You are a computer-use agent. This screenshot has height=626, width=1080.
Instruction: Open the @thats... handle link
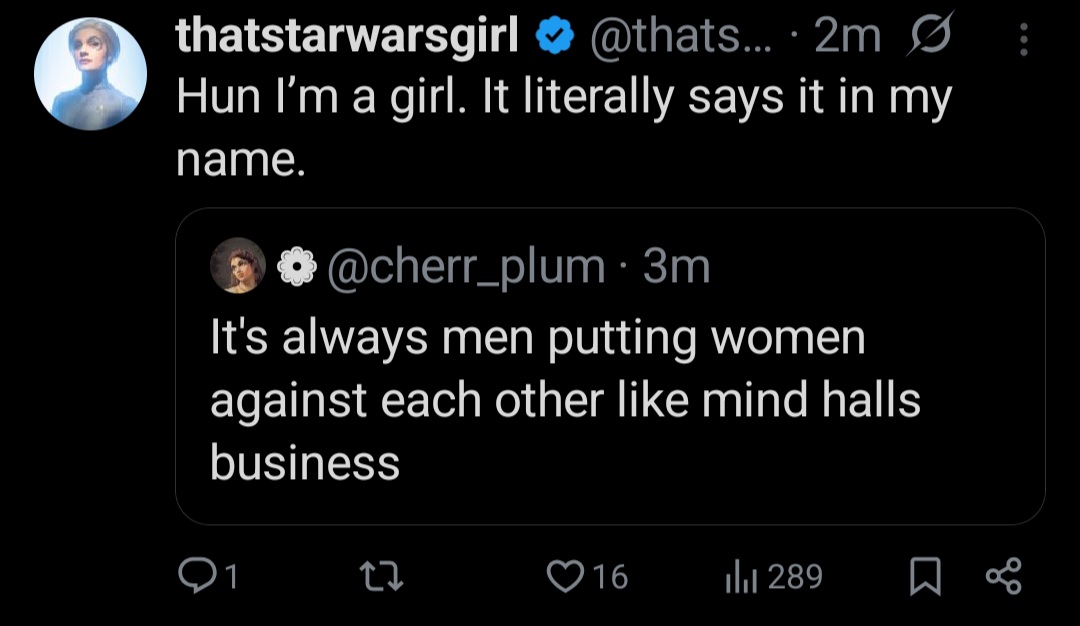point(682,36)
